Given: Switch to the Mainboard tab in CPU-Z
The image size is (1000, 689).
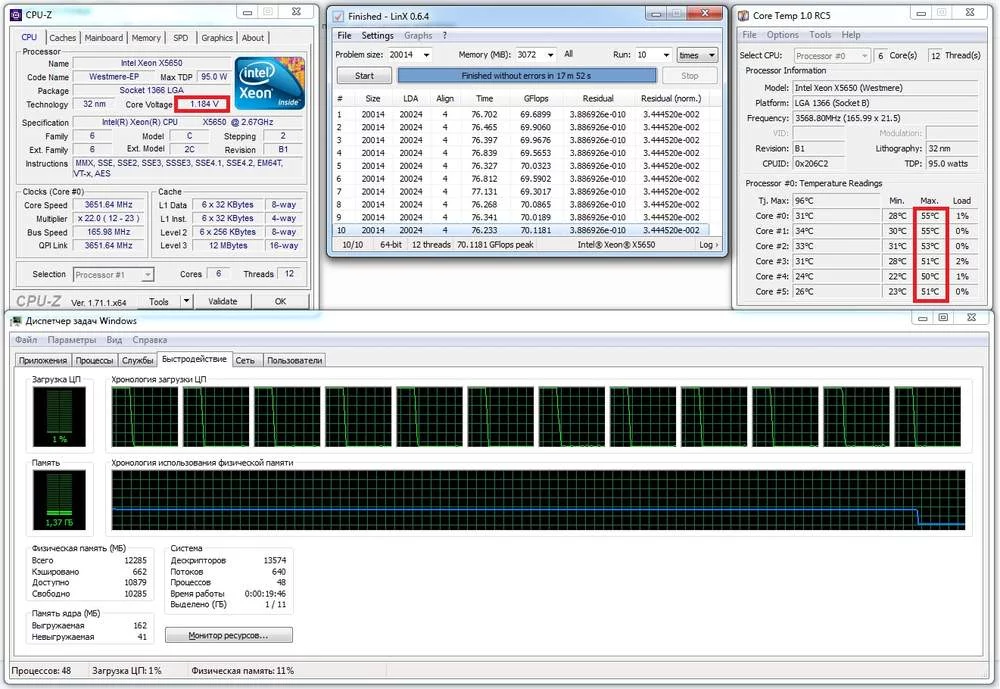Looking at the screenshot, I should (103, 38).
